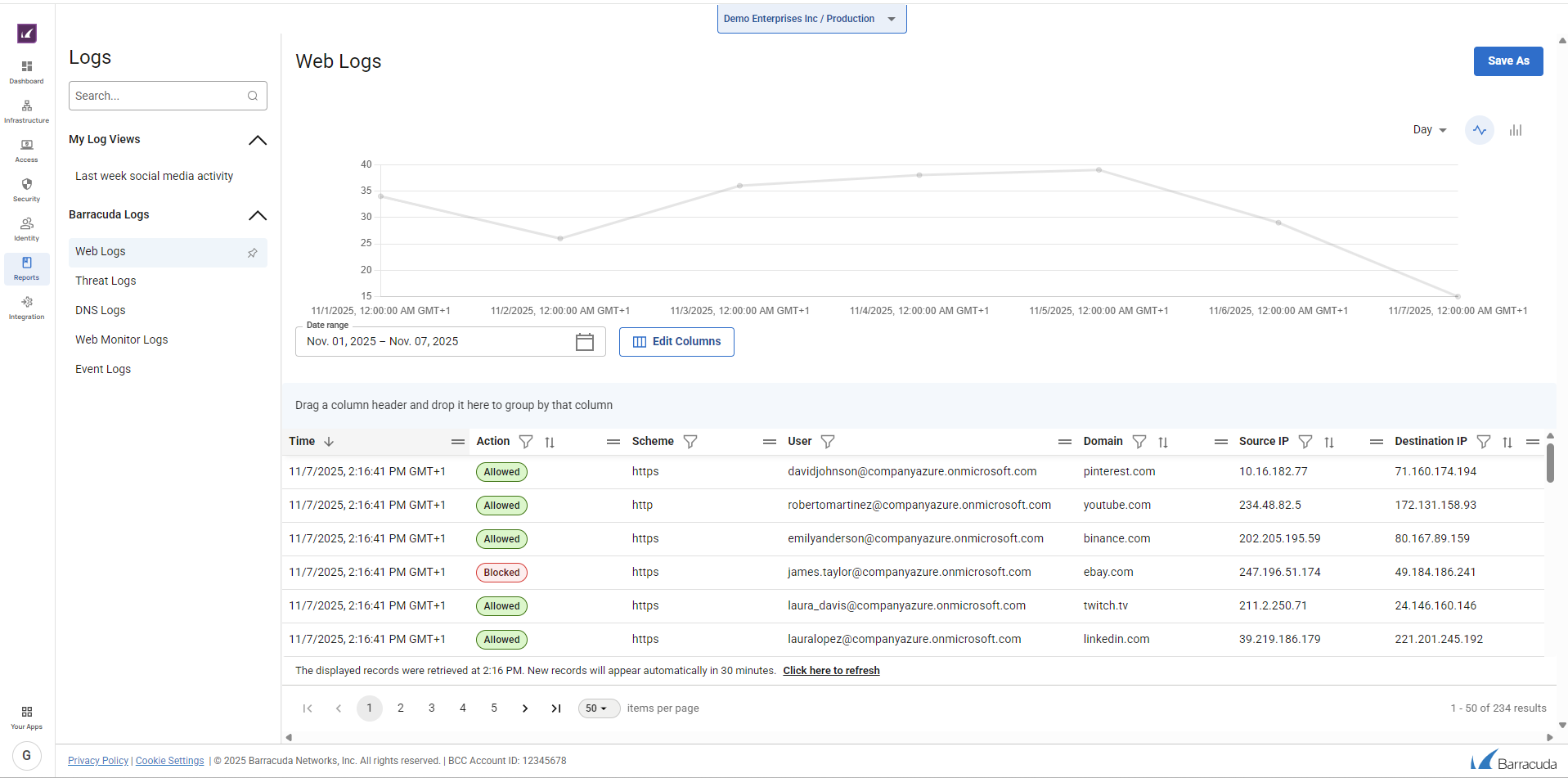The image size is (1568, 778).
Task: Click the 'Click here to refresh' link
Action: (x=831, y=671)
